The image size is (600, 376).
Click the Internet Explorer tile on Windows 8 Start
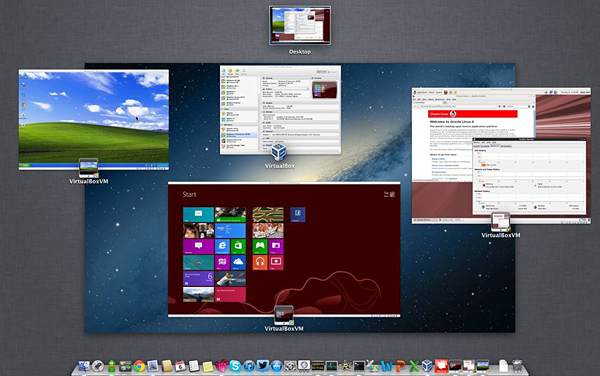point(222,247)
